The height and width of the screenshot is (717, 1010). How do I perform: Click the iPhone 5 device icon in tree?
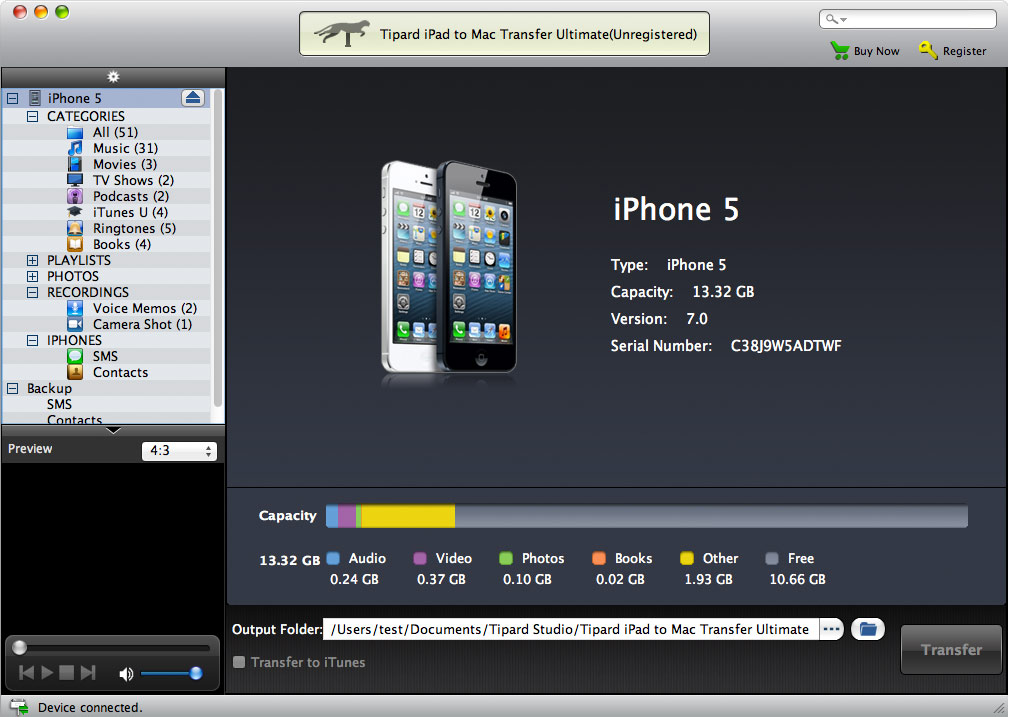click(x=35, y=98)
